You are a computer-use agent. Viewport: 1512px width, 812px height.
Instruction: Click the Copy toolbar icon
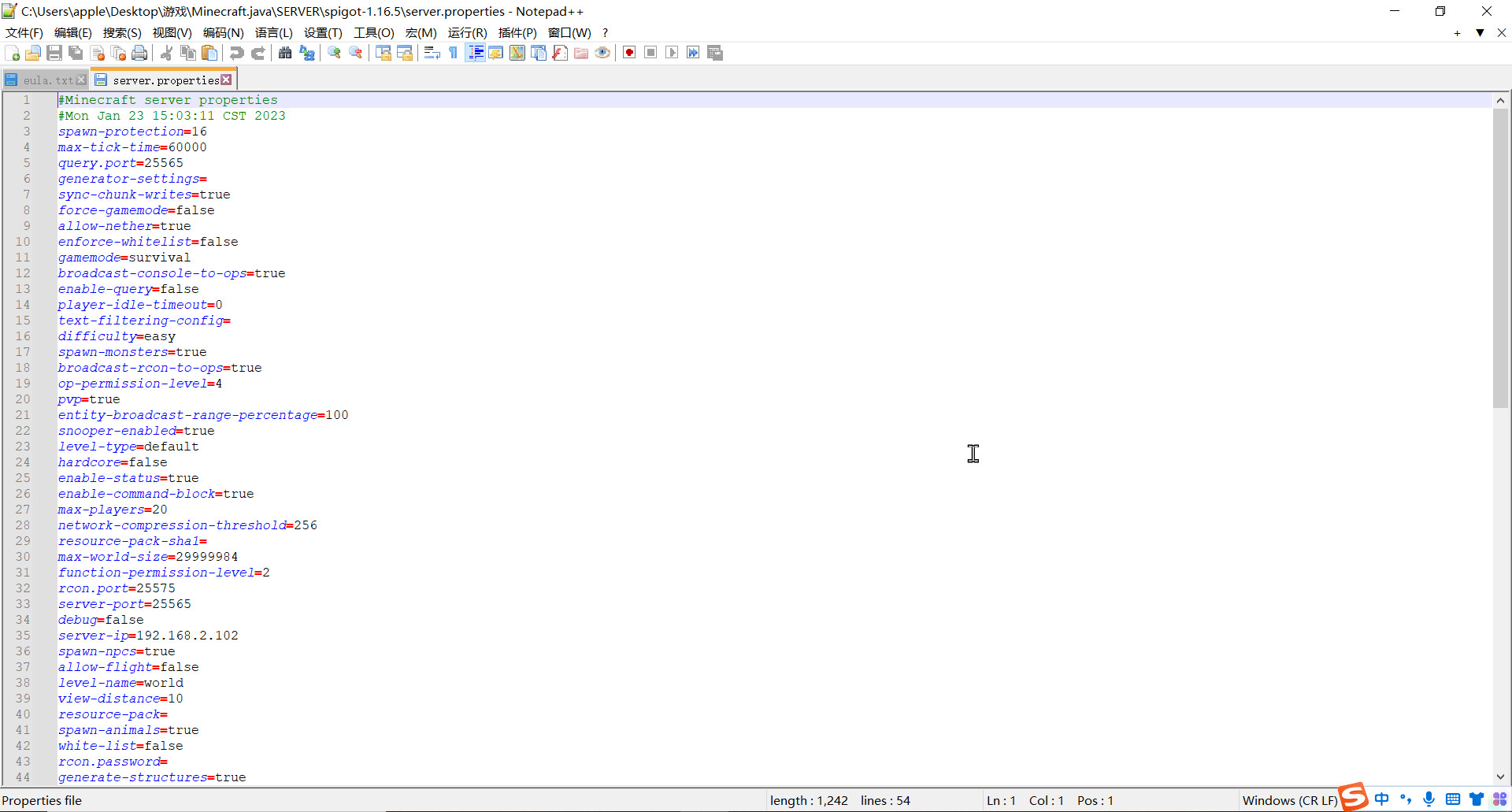(188, 53)
